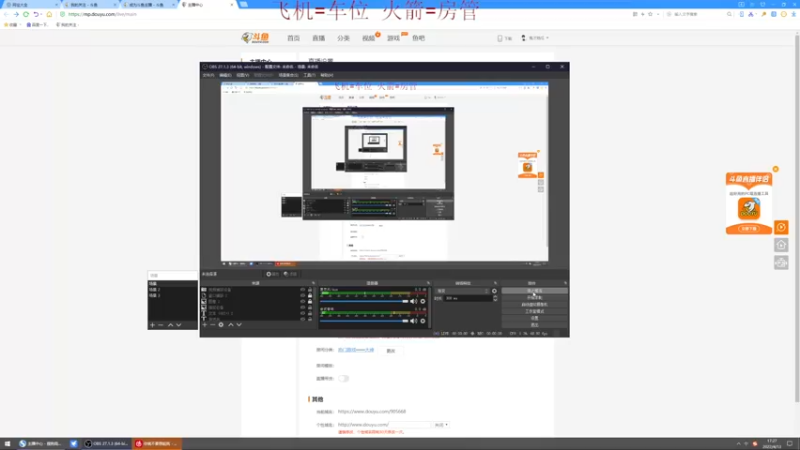The width and height of the screenshot is (800, 450).
Task: Toggle visibility of fifth source row
Action: (x=303, y=313)
